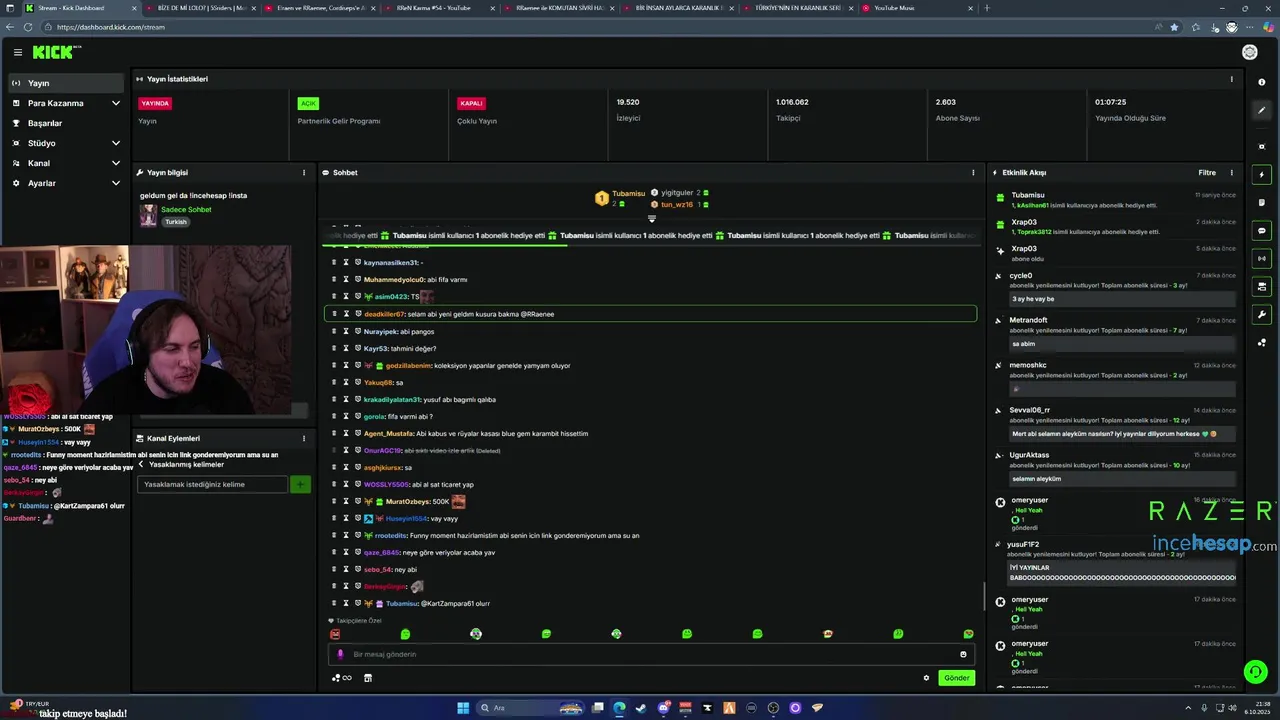1280x720 pixels.
Task: Open the Windows Start menu
Action: pyautogui.click(x=463, y=708)
